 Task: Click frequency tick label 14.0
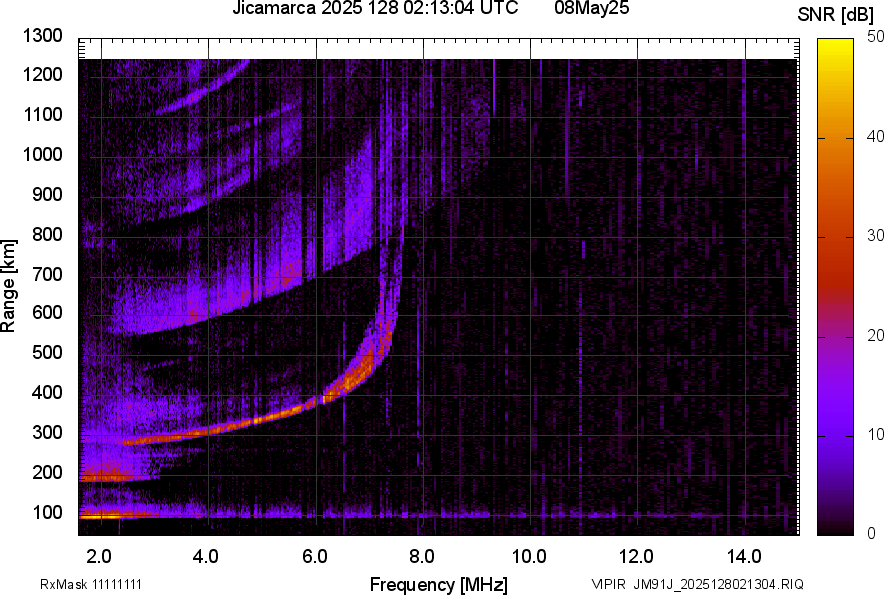point(744,557)
